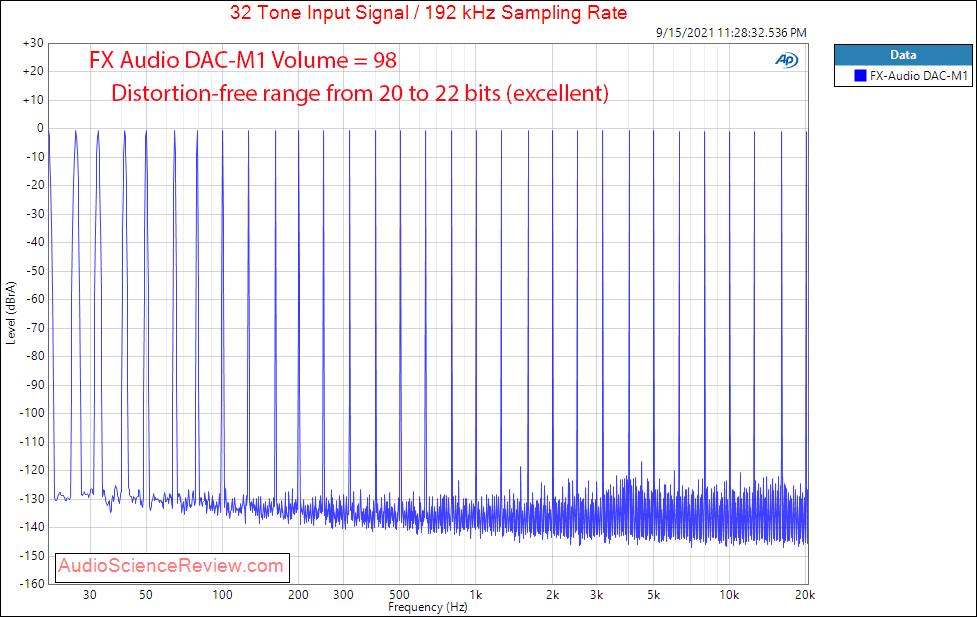
Task: Click the -60 value on the level axis
Action: (35, 299)
